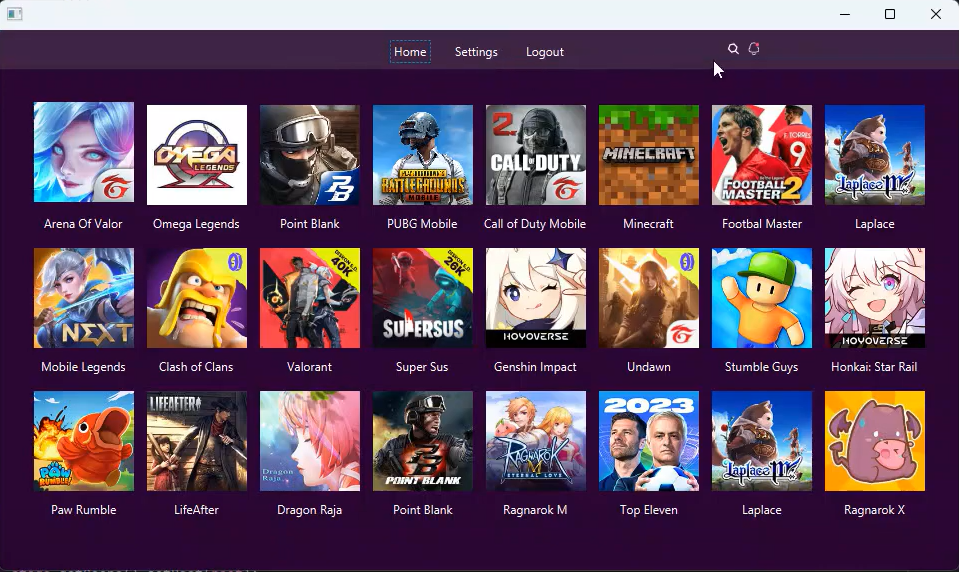Click the 'Ragnarok X' label

pos(875,510)
